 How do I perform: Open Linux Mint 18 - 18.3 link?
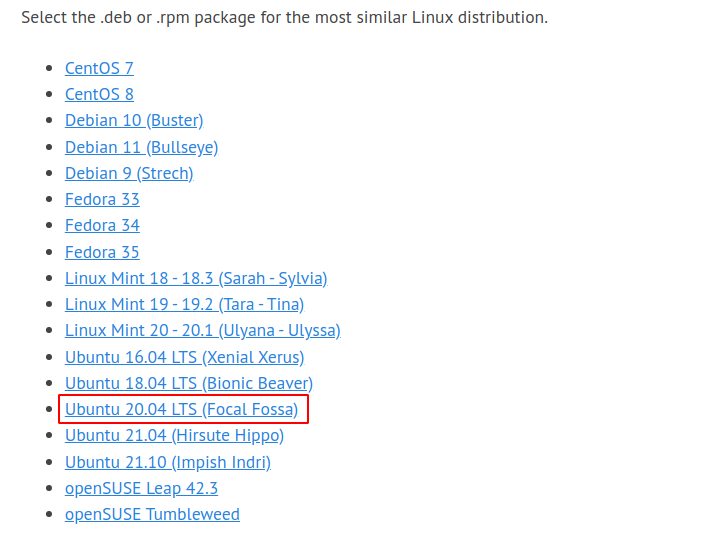pos(196,278)
